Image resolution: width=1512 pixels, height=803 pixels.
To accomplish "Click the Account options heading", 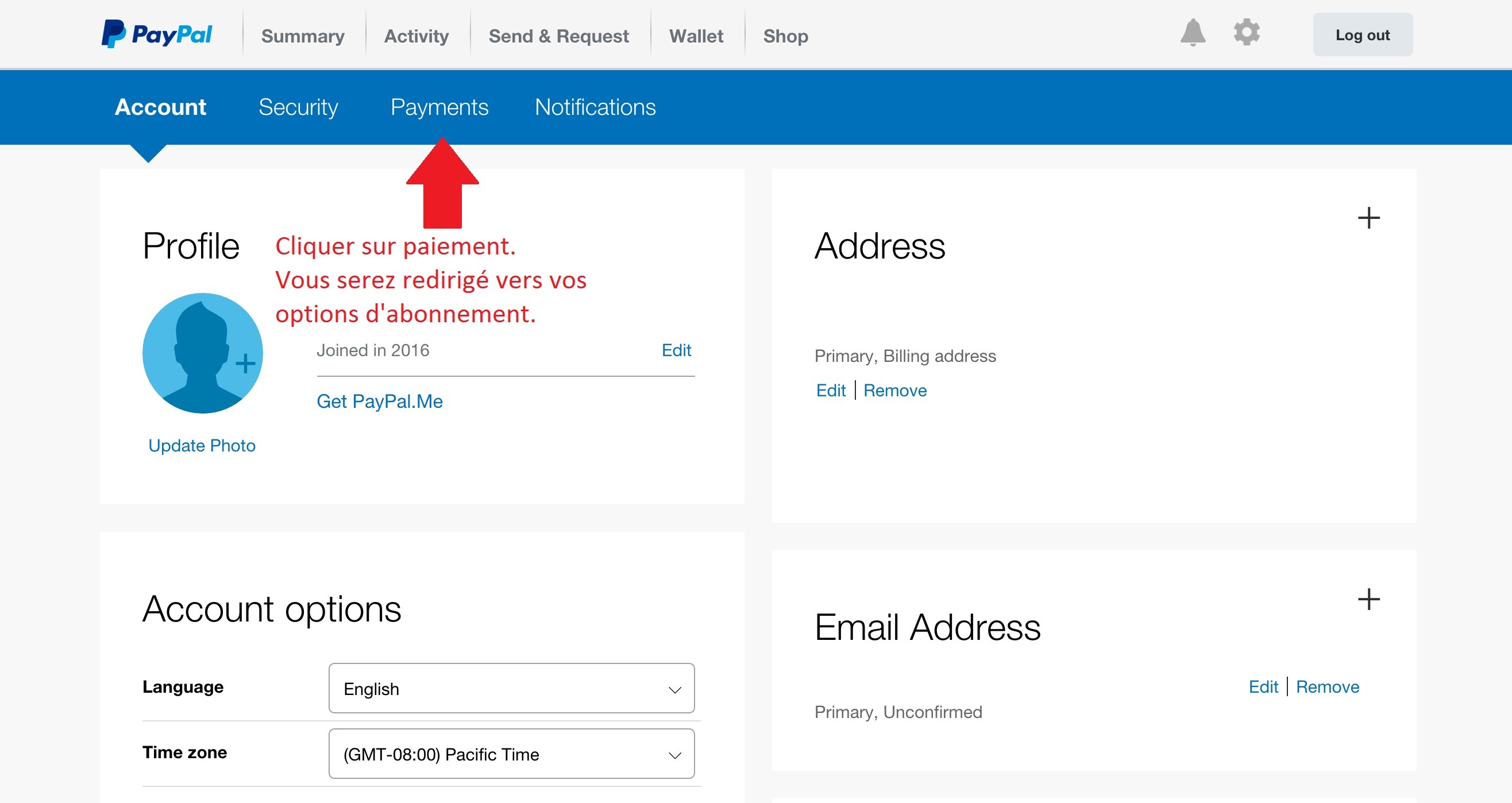I will (272, 609).
